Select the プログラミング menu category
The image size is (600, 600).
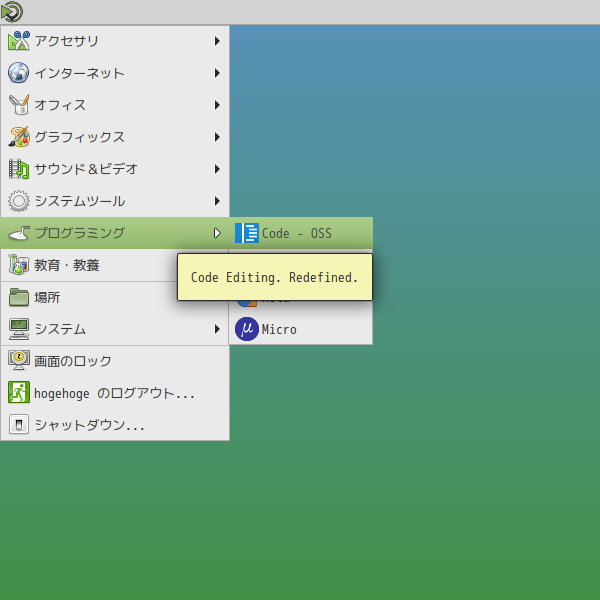[x=115, y=233]
